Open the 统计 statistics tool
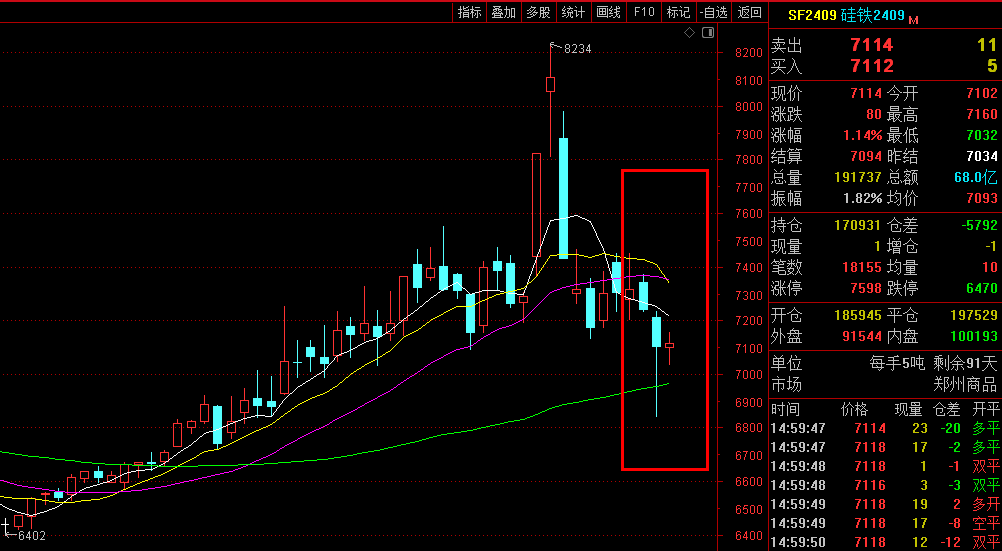The image size is (1002, 551). (x=573, y=12)
